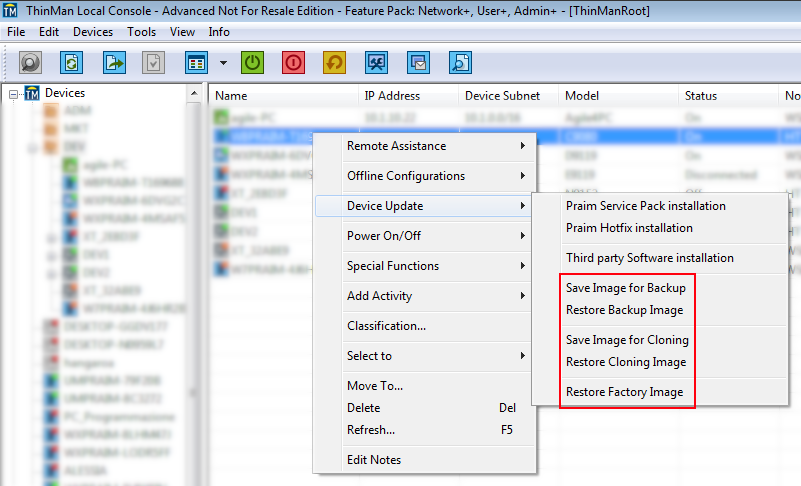Select the Devices root tree item

click(65, 93)
